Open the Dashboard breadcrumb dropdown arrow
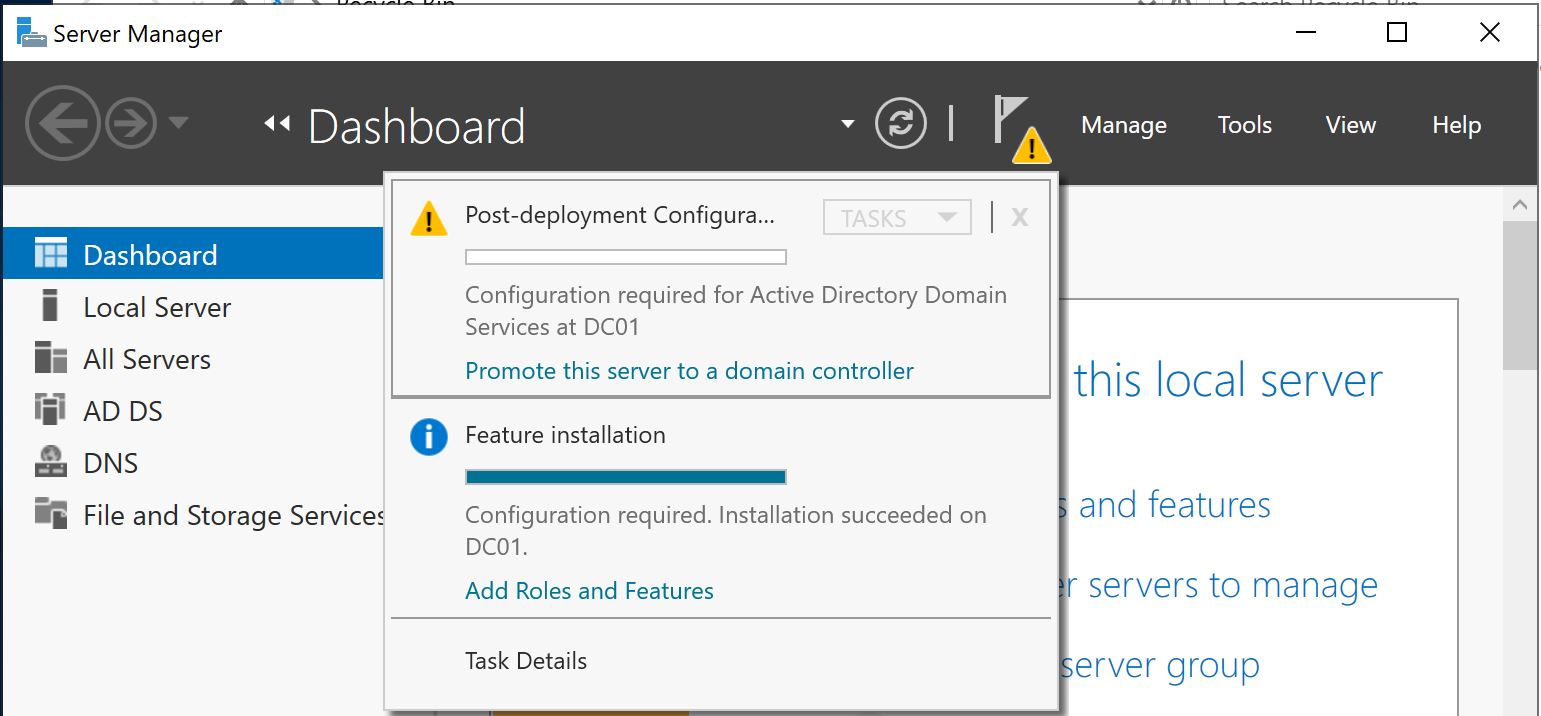Screen dimensions: 1541x716 click(x=846, y=122)
